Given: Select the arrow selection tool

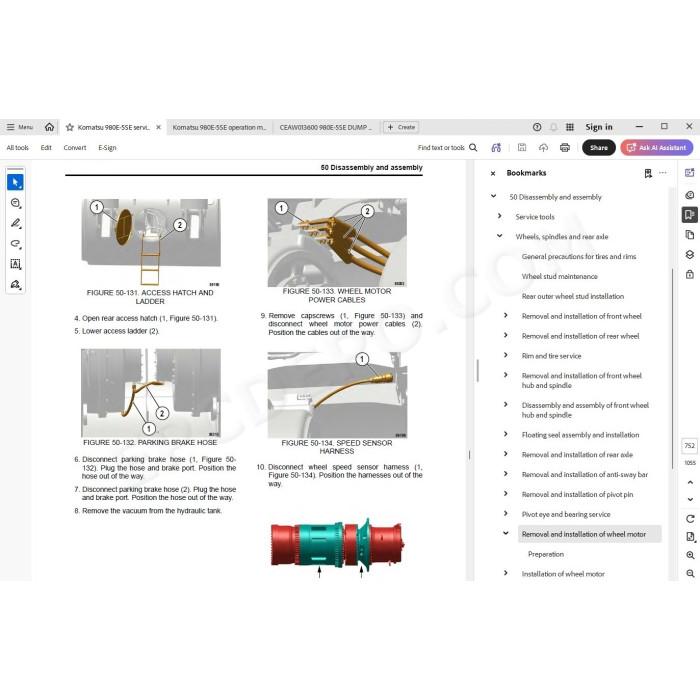Looking at the screenshot, I should click(16, 182).
